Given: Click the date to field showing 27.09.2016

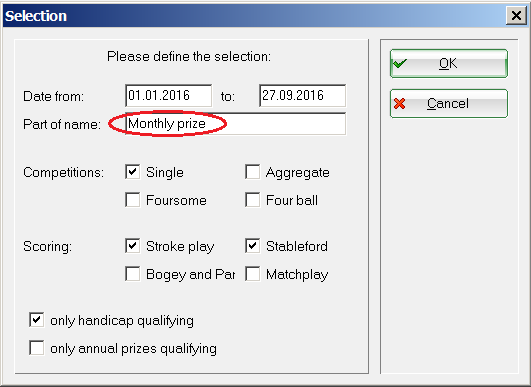Looking at the screenshot, I should 302,95.
